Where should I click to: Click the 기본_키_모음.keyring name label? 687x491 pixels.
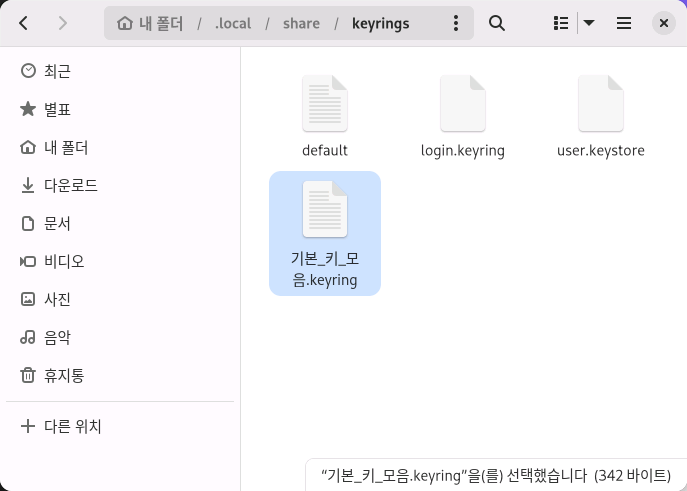pyautogui.click(x=325, y=269)
